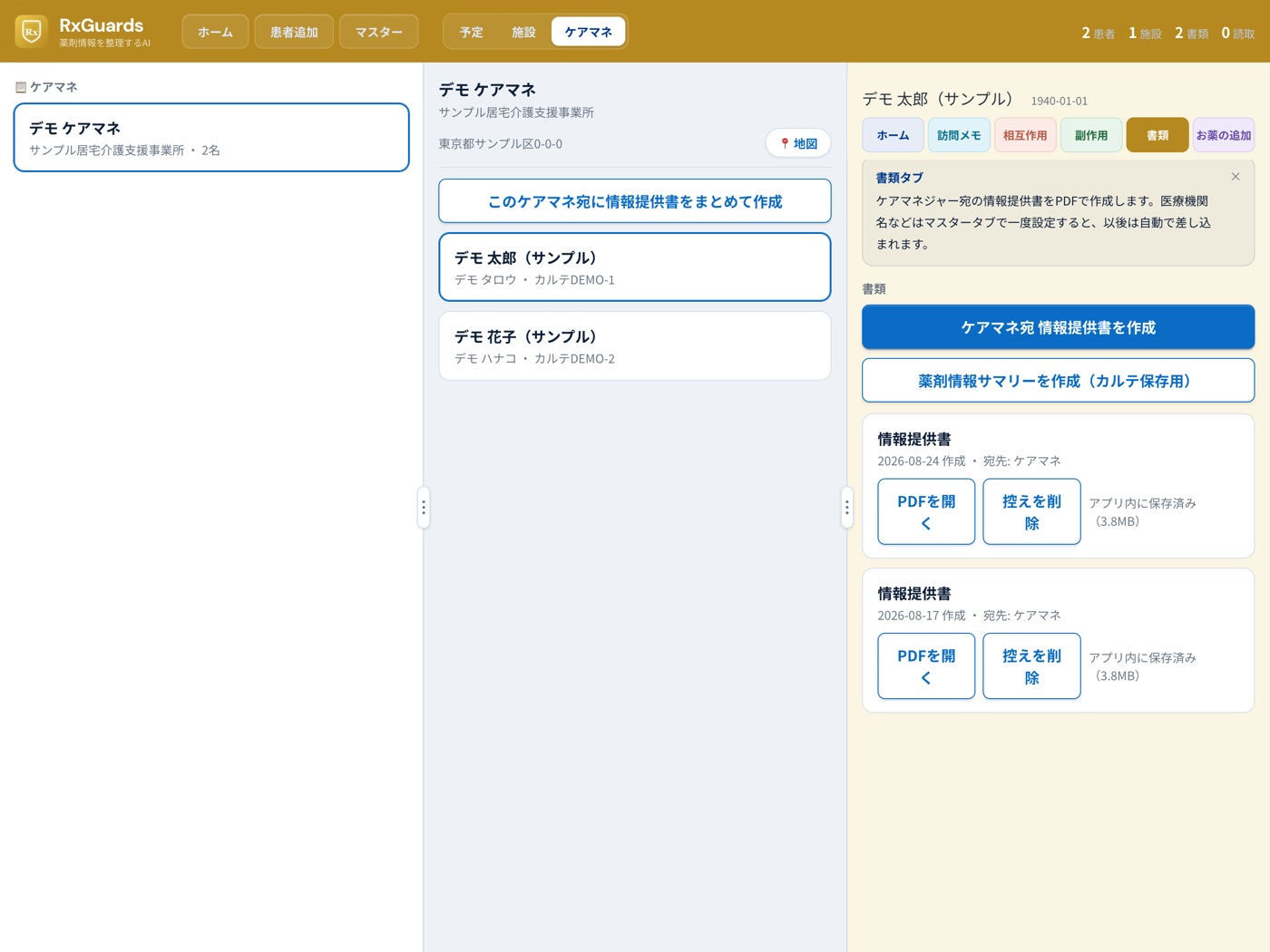The image size is (1270, 952).
Task: Click 薬剤情報サマリーを作成（カルテ保存用）button
Action: coord(1058,381)
